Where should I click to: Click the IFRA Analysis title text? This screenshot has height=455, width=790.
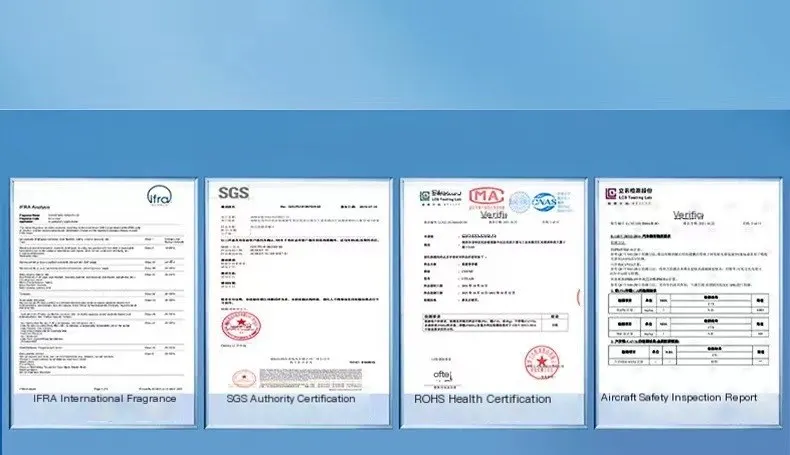coord(34,207)
